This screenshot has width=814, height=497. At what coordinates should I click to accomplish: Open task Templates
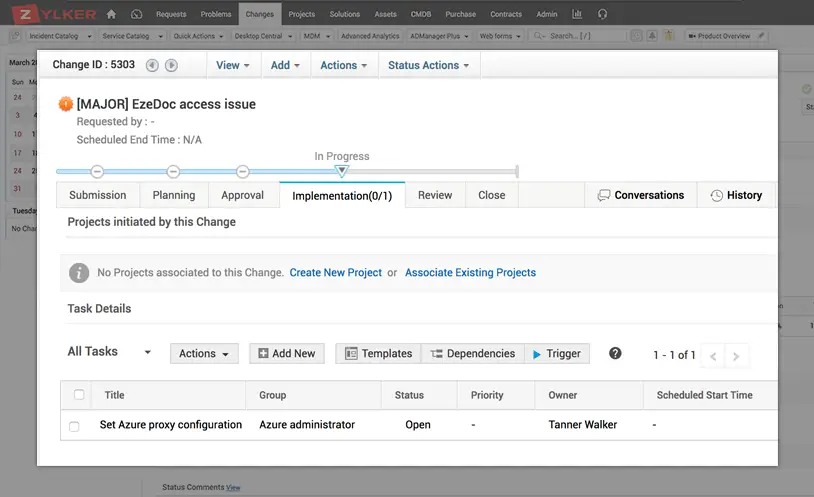pos(378,354)
